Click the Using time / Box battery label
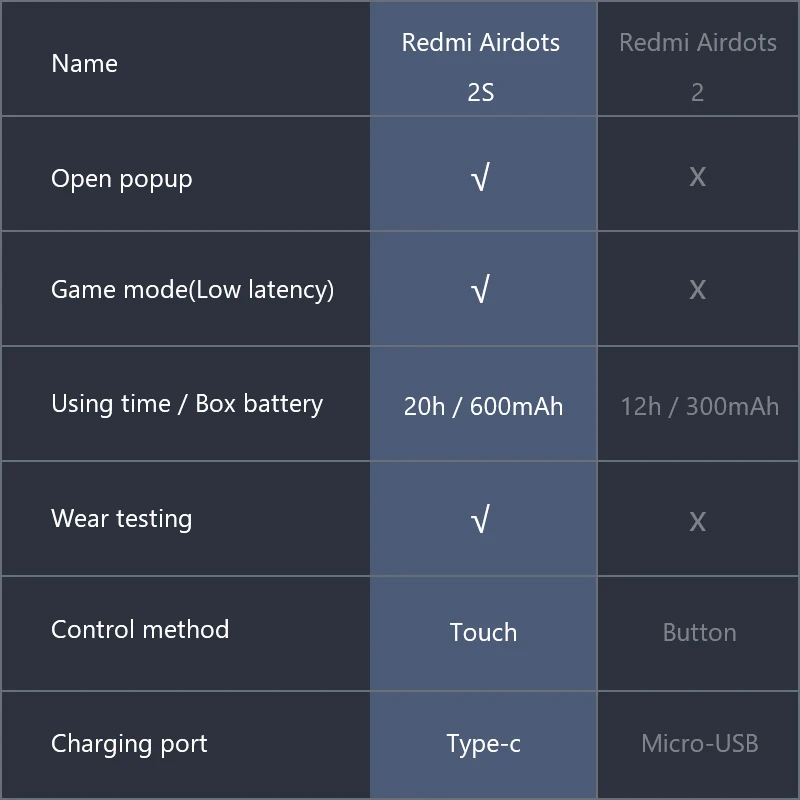 pyautogui.click(x=187, y=404)
